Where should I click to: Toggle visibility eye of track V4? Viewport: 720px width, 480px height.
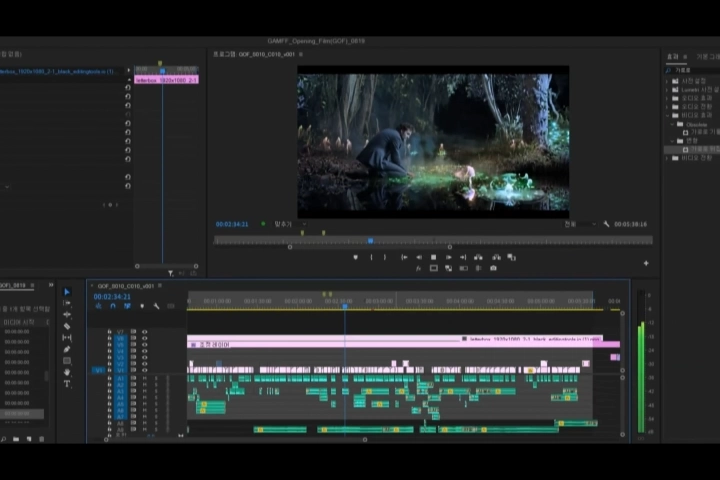click(145, 351)
